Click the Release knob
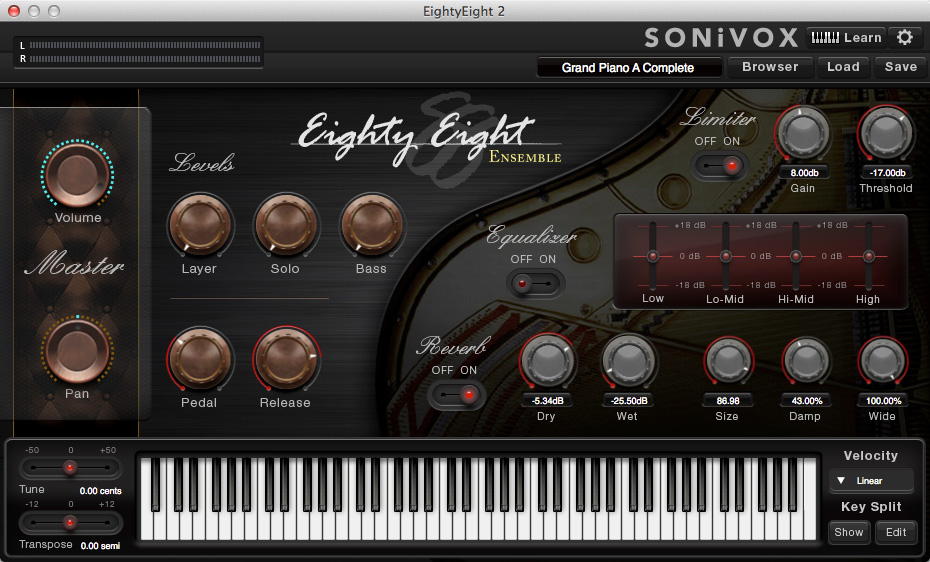Viewport: 930px width, 562px height. coord(286,359)
